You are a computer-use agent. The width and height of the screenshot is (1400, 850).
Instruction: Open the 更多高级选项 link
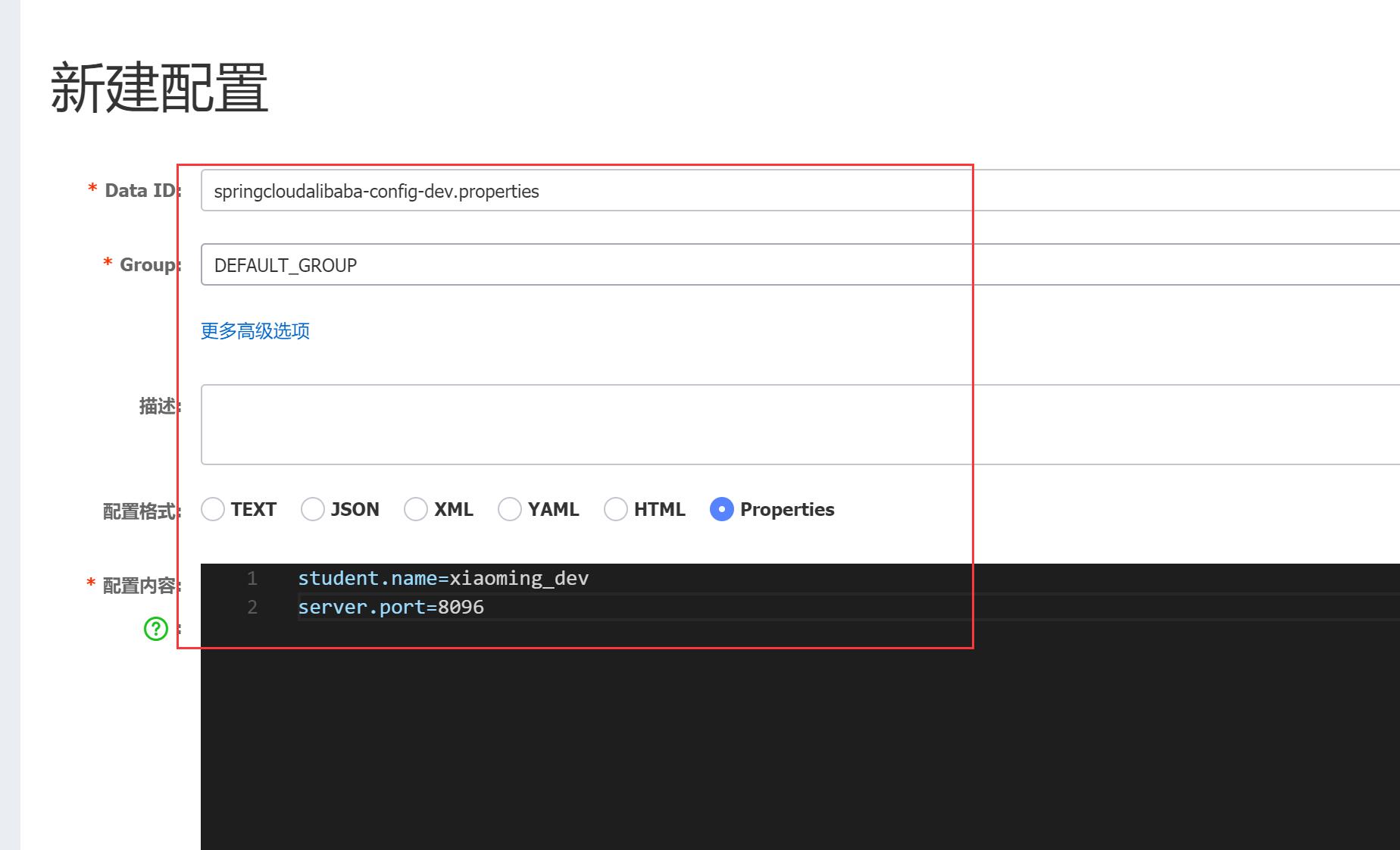pos(255,331)
